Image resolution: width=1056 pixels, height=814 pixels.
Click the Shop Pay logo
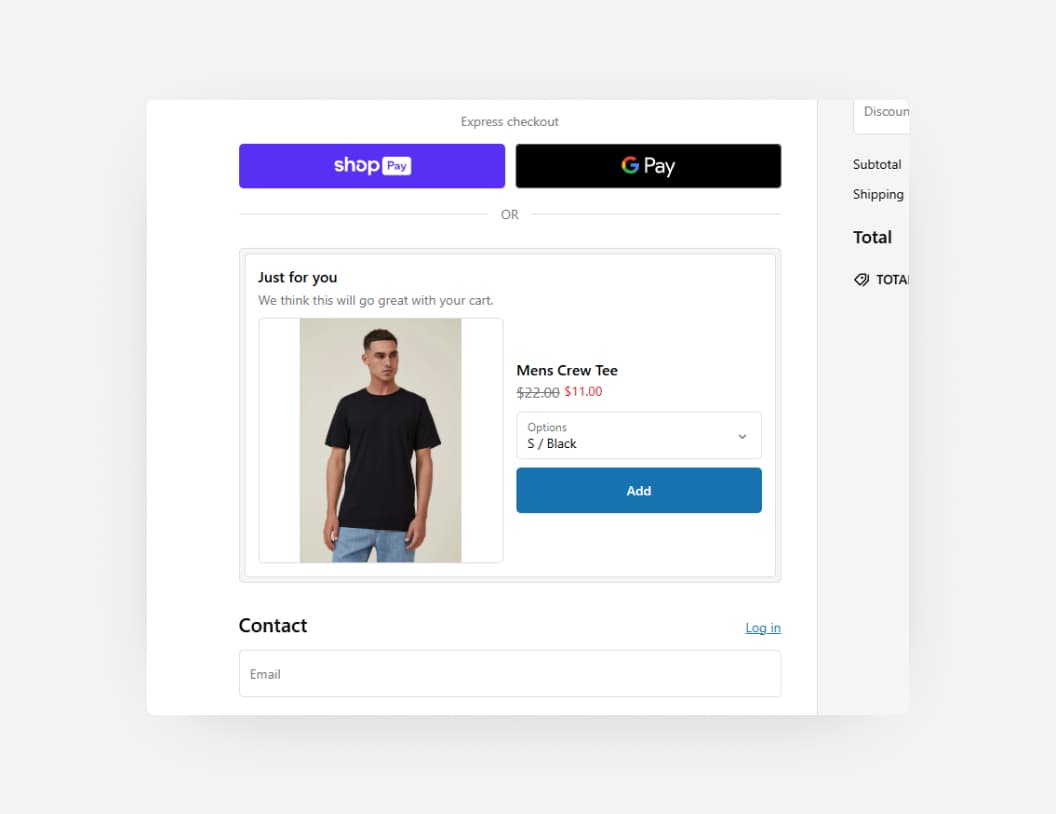372,165
